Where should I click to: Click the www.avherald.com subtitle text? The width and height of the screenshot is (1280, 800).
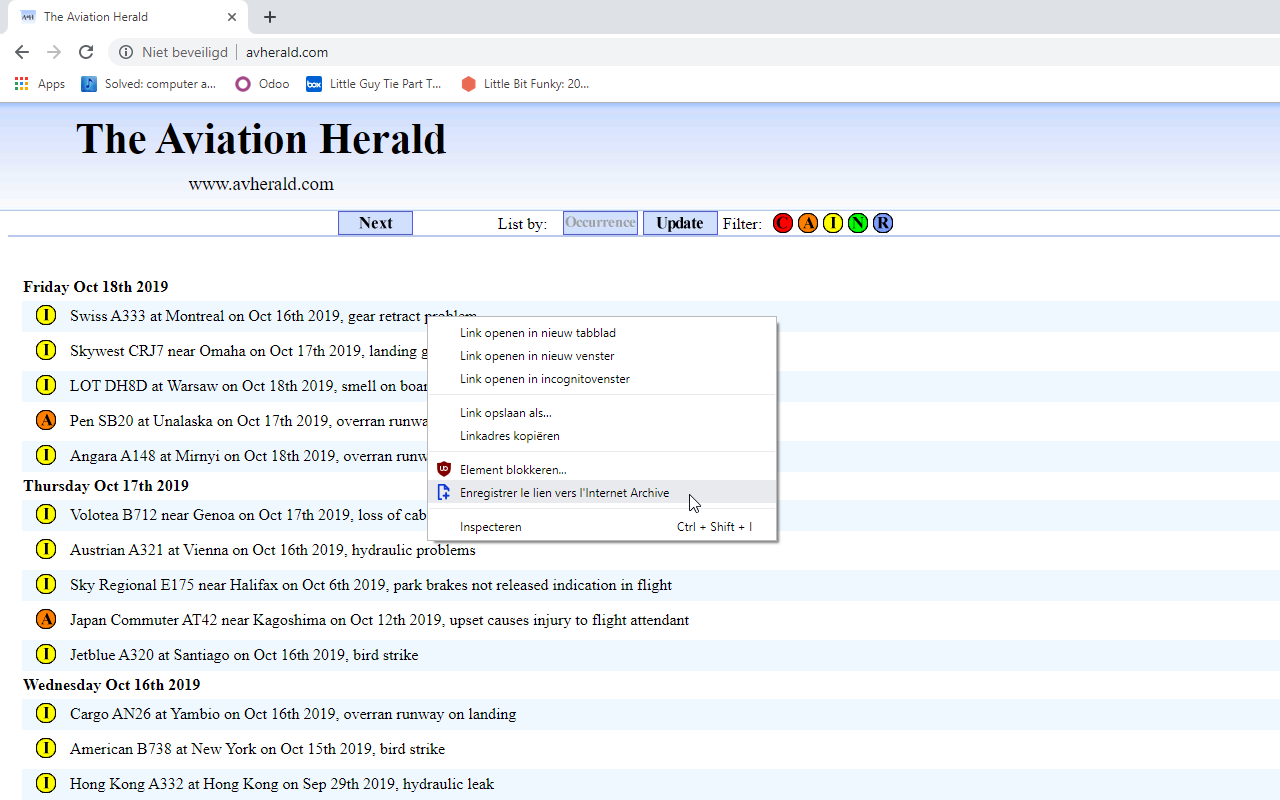tap(261, 184)
